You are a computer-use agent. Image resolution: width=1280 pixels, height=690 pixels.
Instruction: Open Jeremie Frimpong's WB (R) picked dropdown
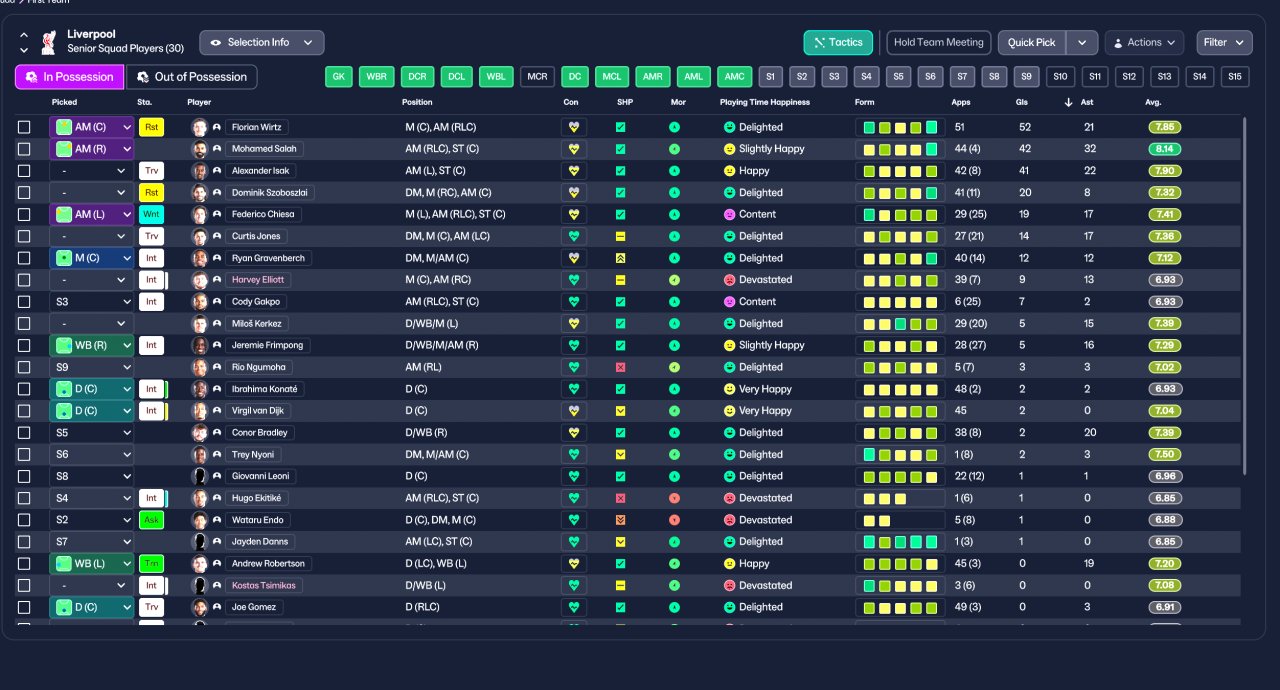point(92,345)
